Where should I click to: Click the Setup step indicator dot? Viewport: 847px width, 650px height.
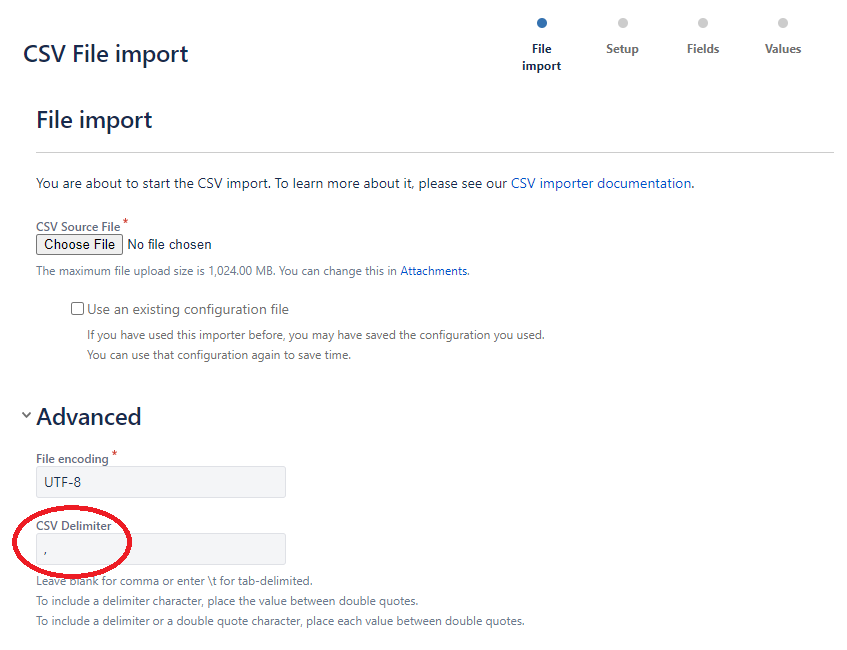click(x=622, y=22)
